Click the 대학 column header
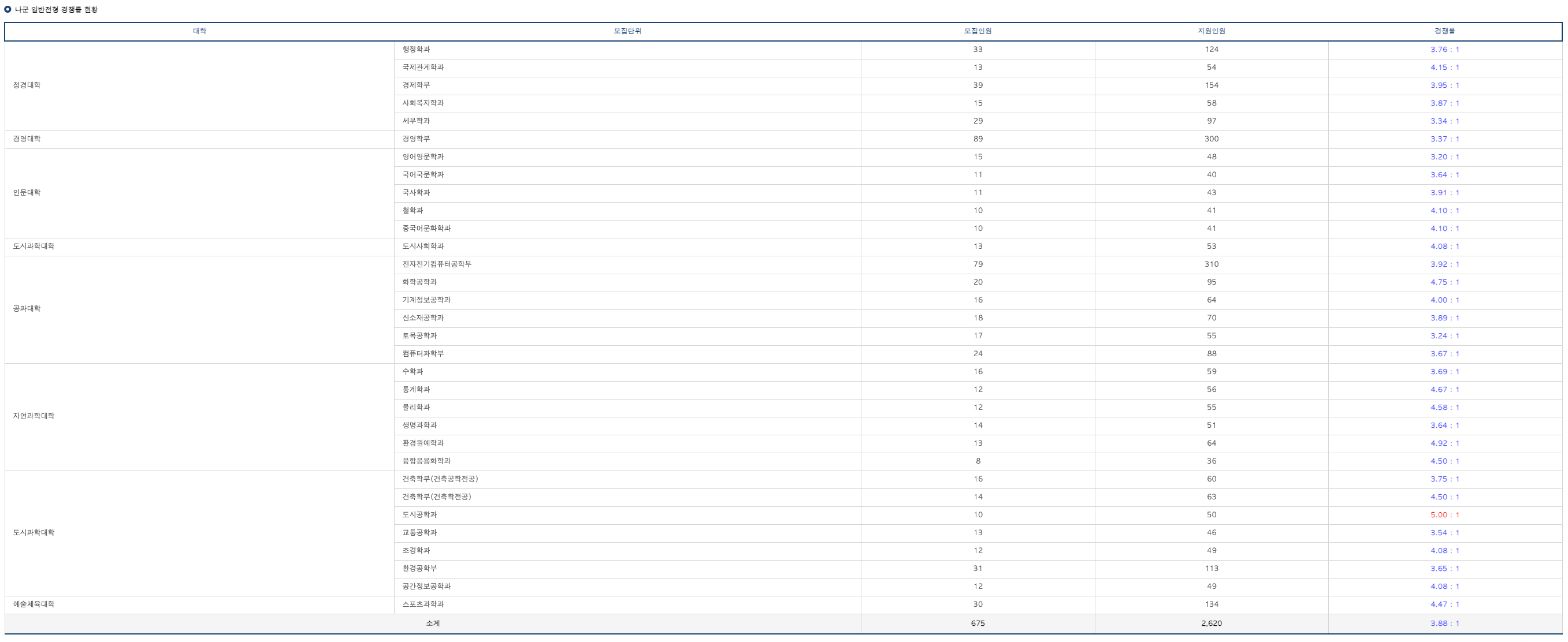 (199, 31)
